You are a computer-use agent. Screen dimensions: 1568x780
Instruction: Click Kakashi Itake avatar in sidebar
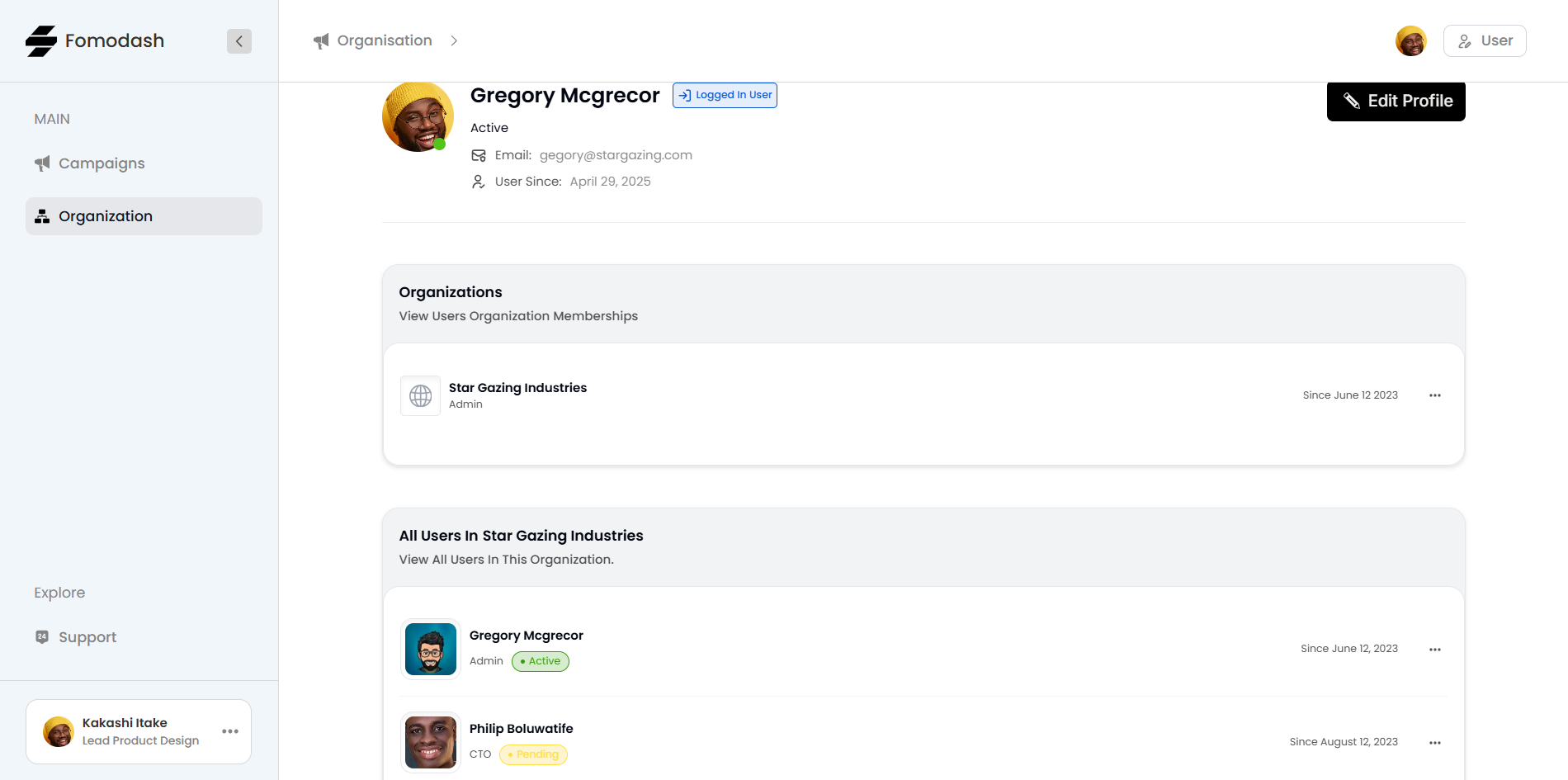tap(59, 731)
